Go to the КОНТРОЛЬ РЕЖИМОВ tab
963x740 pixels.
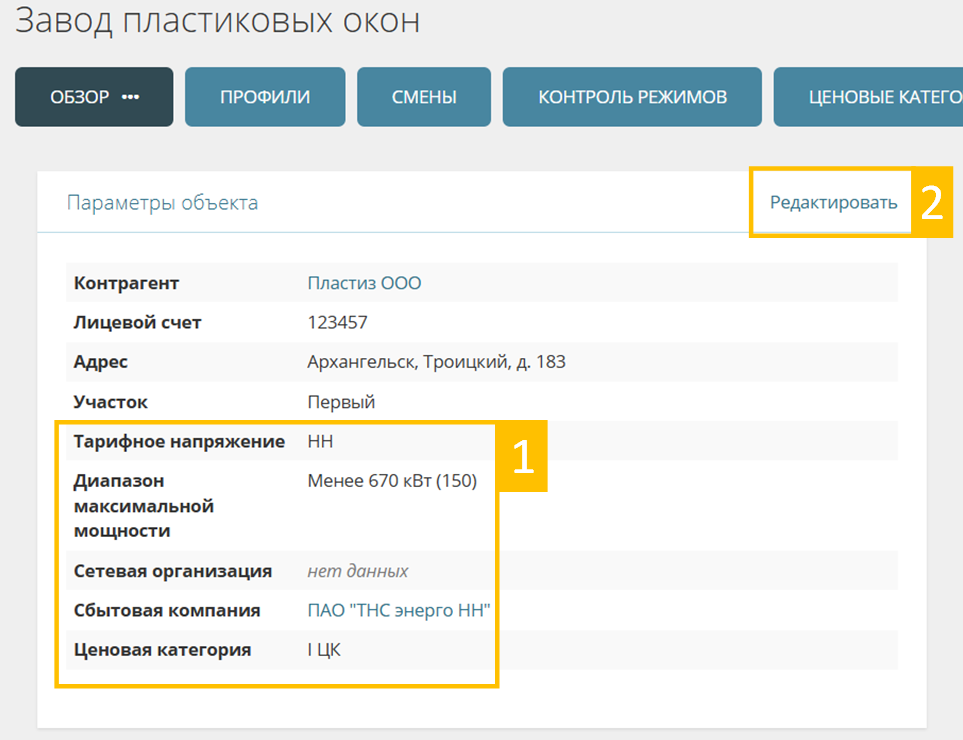click(x=632, y=97)
